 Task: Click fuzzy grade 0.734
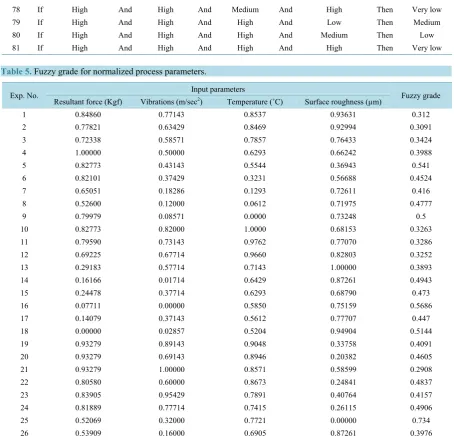[421, 420]
